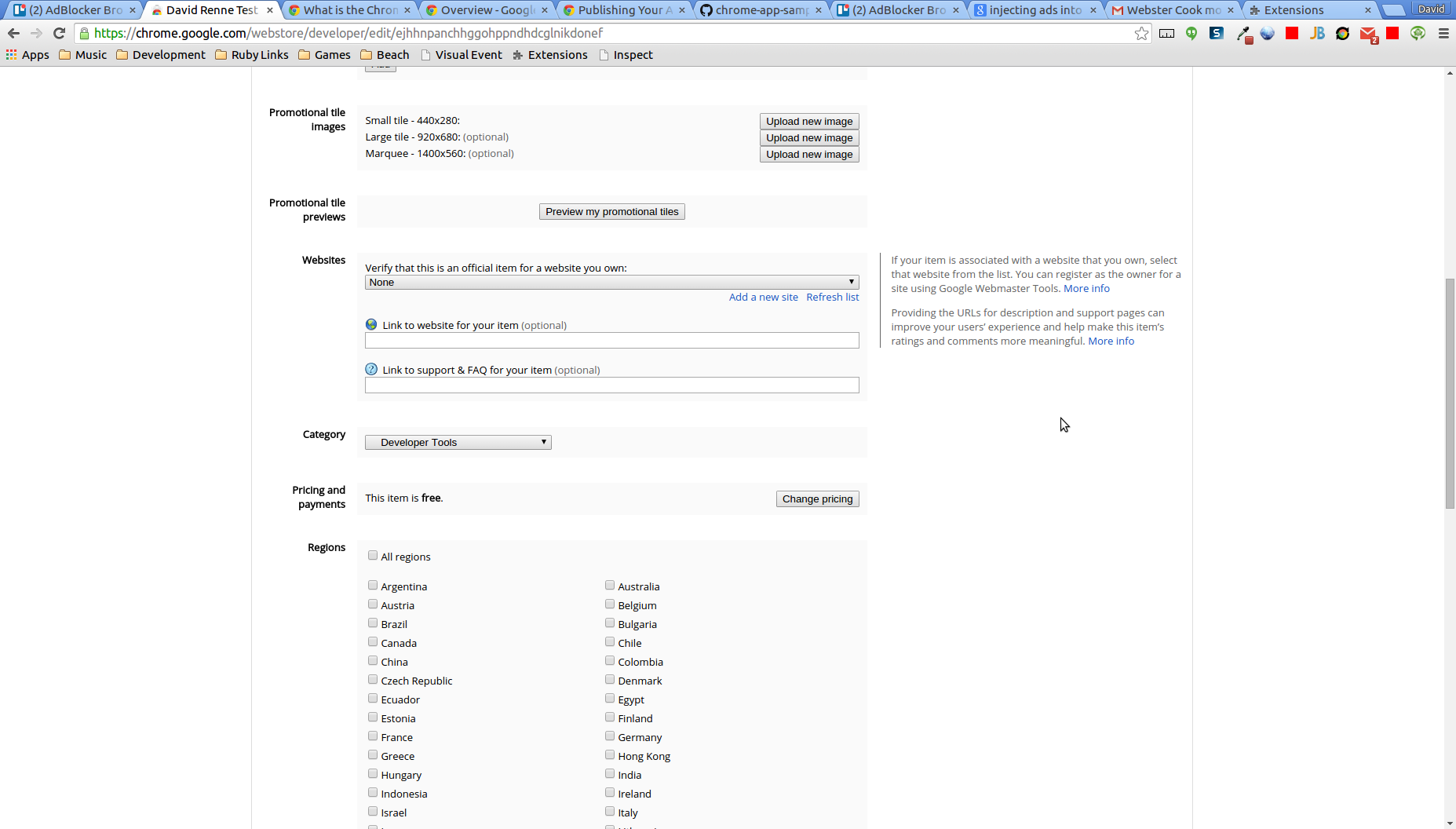Reload the current page
This screenshot has height=829, width=1456.
59,33
